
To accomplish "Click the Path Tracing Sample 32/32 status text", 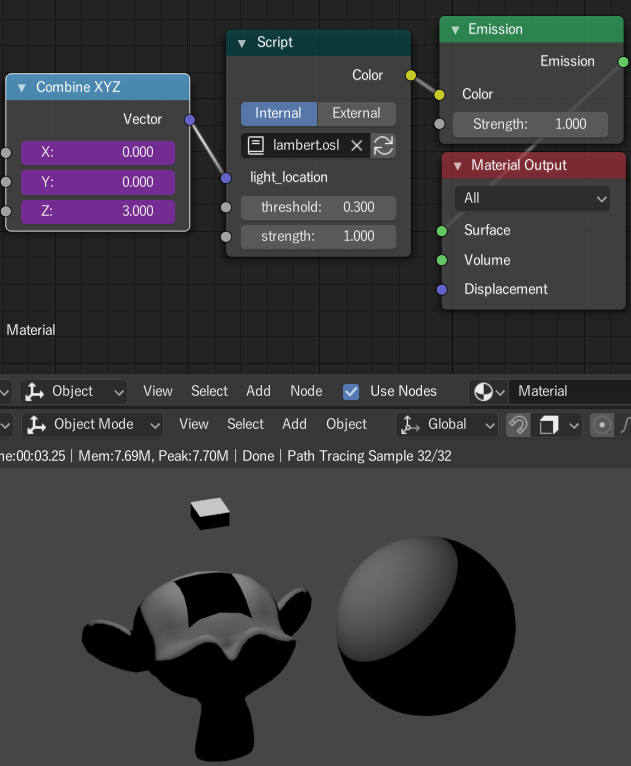I will tap(369, 456).
